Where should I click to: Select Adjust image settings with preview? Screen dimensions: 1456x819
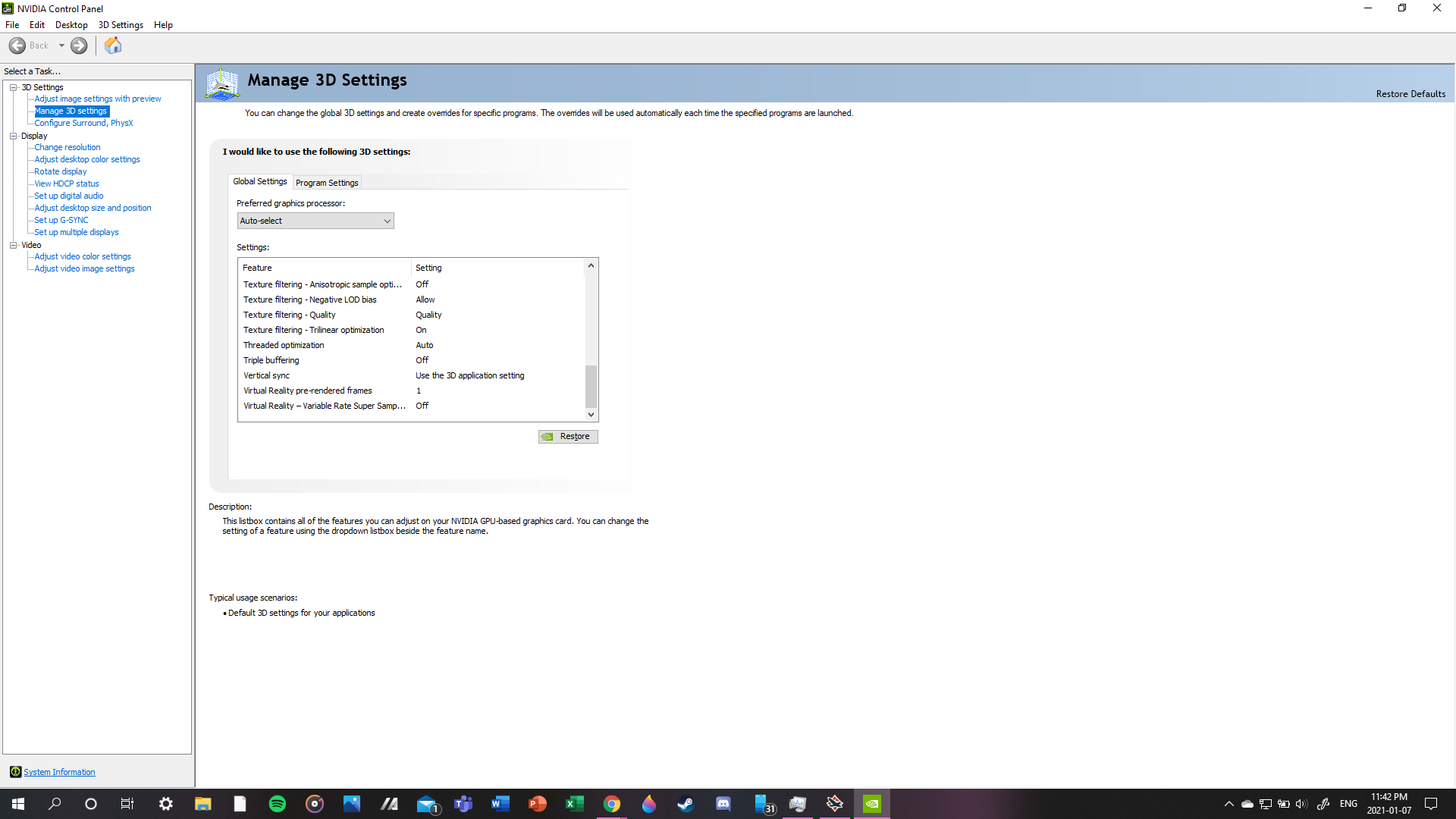click(x=98, y=99)
